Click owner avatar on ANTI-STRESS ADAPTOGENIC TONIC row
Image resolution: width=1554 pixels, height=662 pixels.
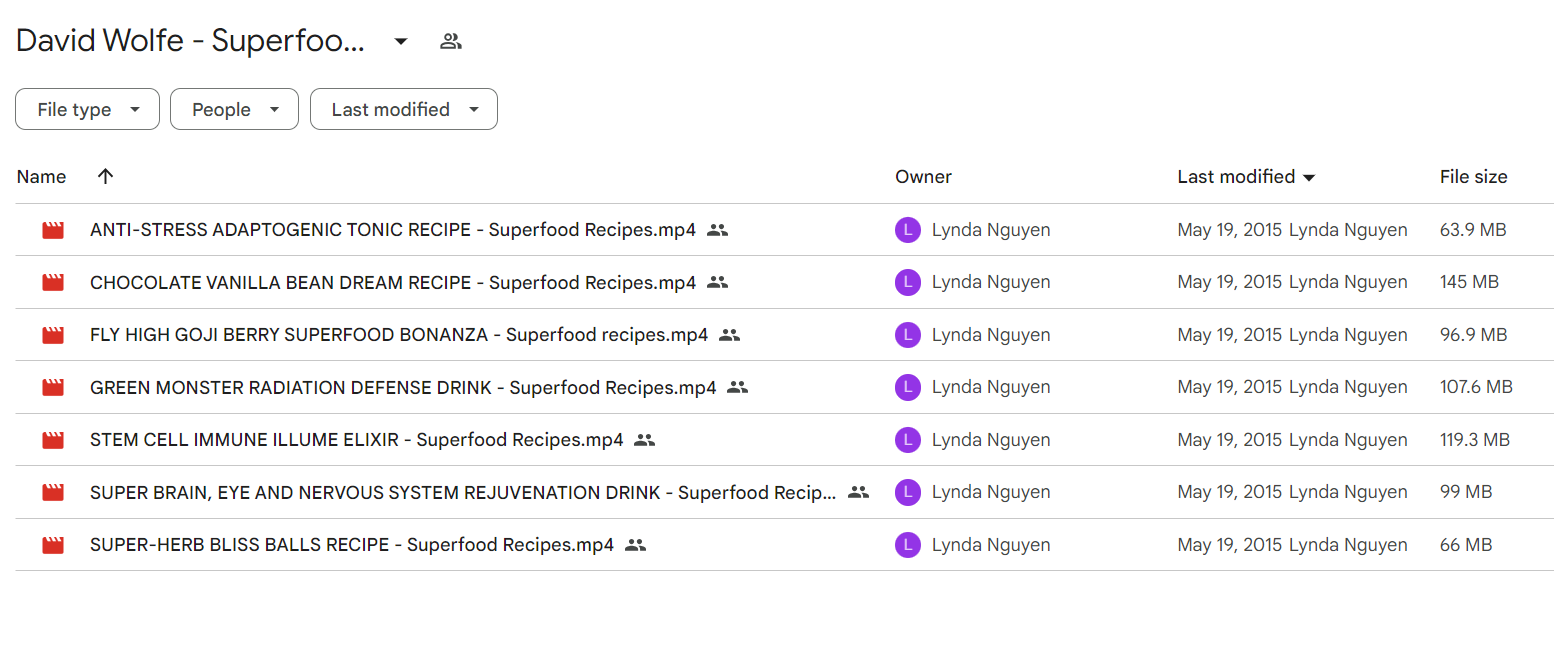coord(907,230)
